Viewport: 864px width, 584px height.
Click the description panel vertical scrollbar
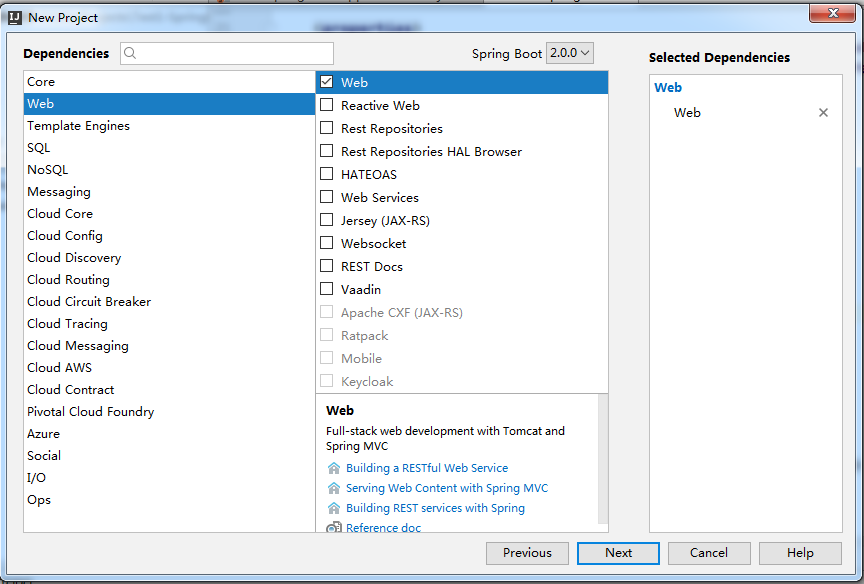click(x=603, y=458)
